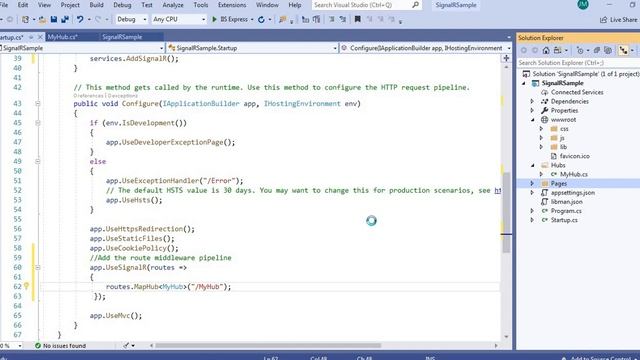The image size is (640, 360).
Task: Click the Find in Files toolbar icon
Action: click(282, 19)
